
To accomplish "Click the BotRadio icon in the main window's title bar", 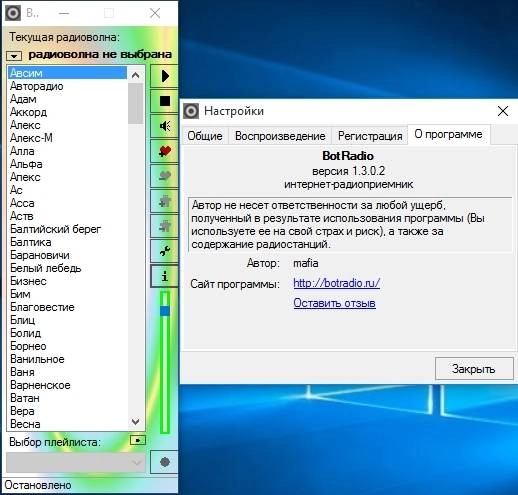I will 13,13.
